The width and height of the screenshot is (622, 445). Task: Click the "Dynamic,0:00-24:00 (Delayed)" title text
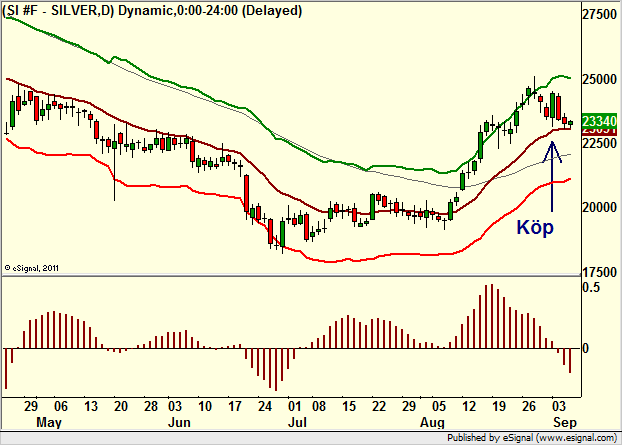tap(210, 10)
